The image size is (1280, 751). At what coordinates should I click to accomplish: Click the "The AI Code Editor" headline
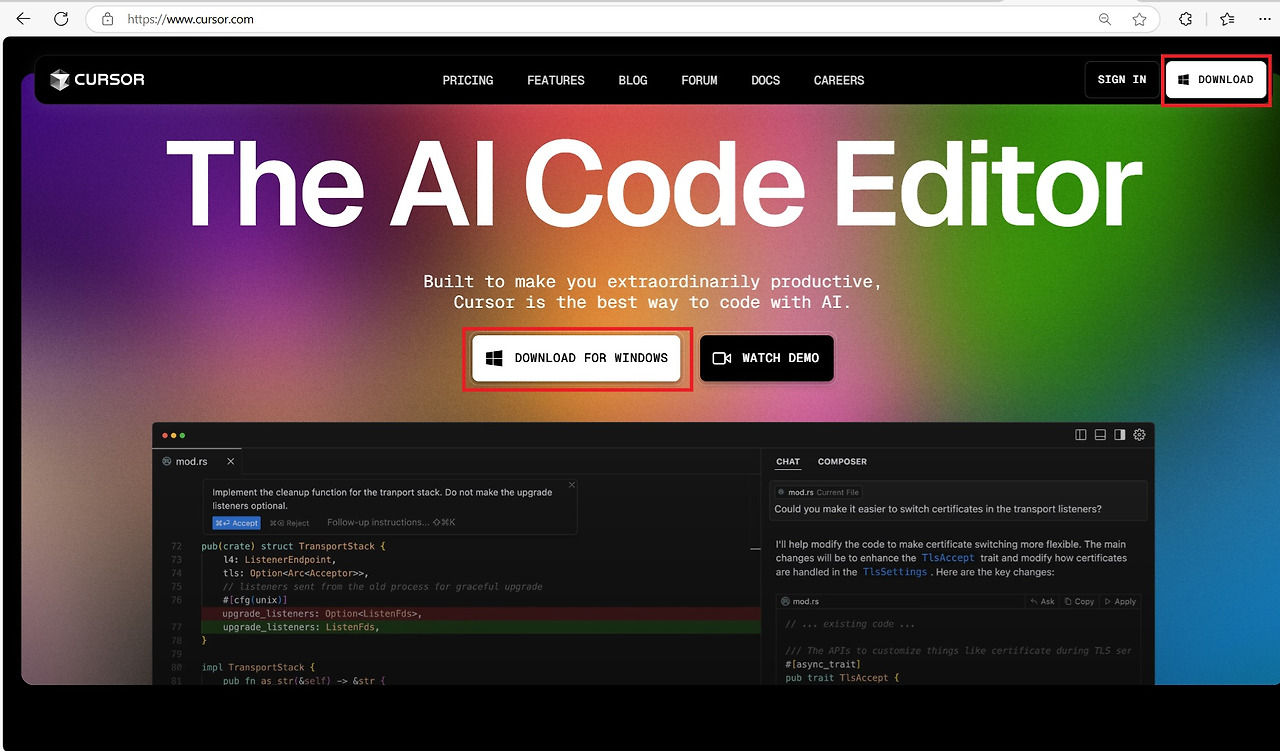pos(654,187)
